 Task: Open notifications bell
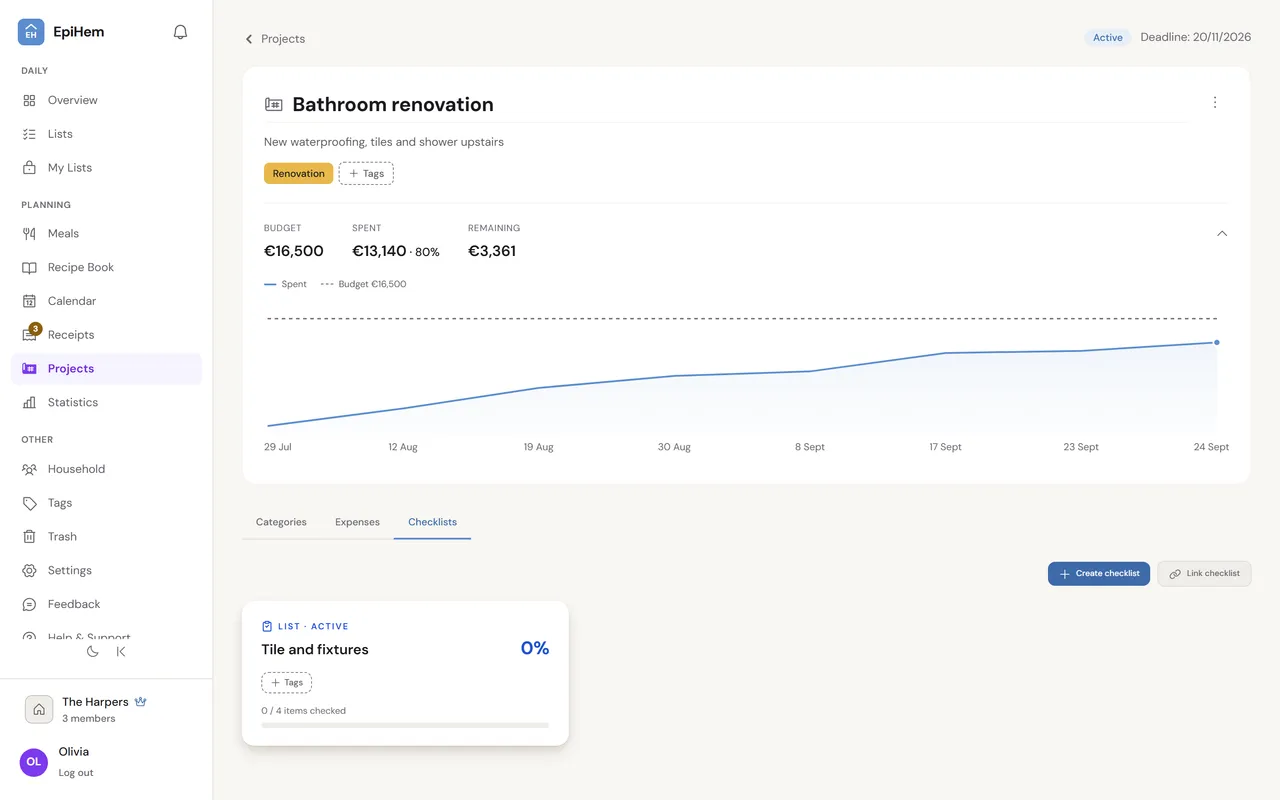180,32
